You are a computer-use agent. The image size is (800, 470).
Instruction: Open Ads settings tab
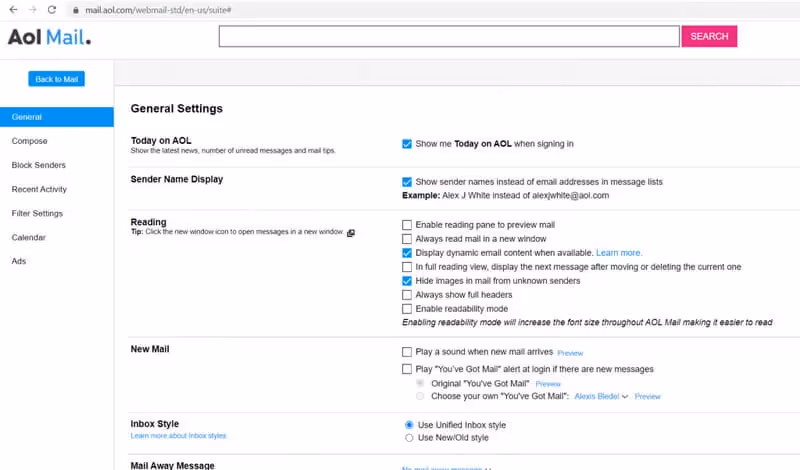click(x=19, y=261)
